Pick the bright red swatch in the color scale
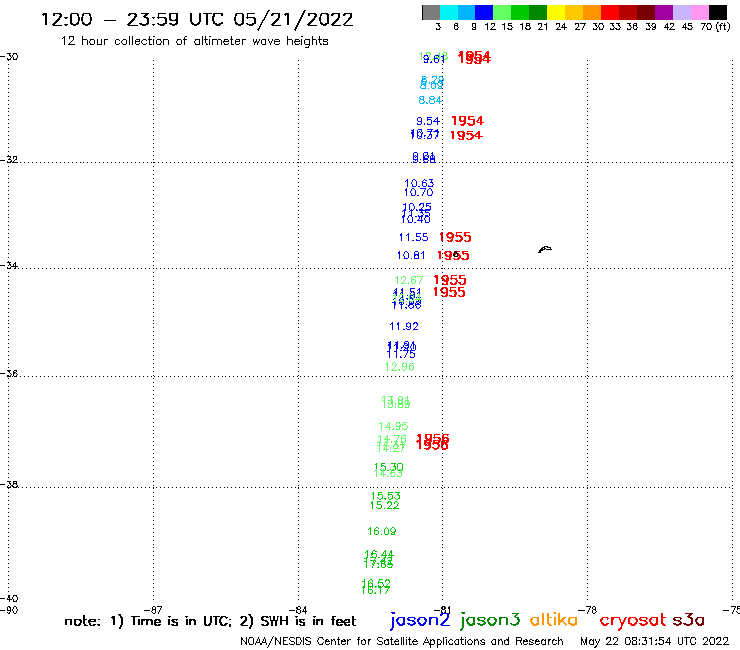740x650 pixels. [610, 12]
